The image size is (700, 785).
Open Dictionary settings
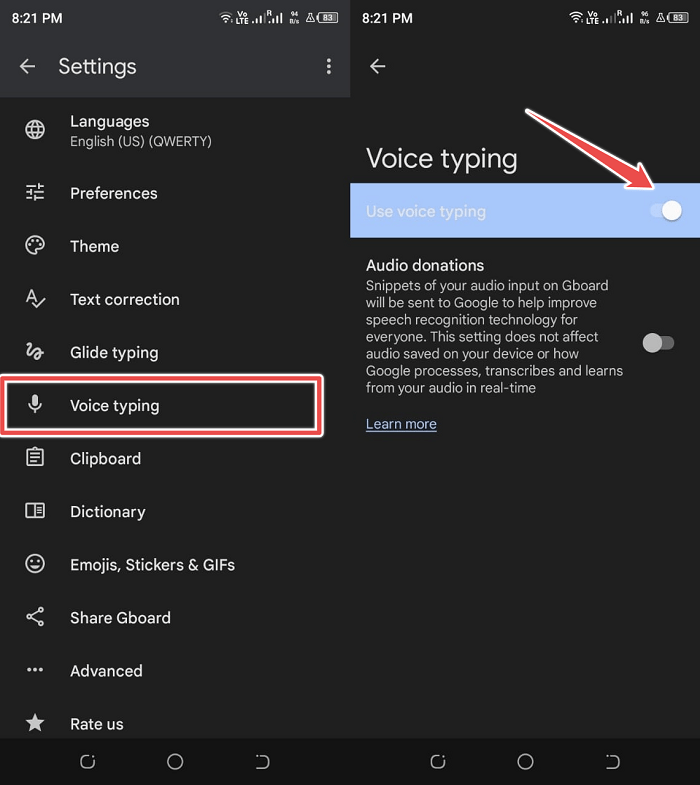pos(175,511)
